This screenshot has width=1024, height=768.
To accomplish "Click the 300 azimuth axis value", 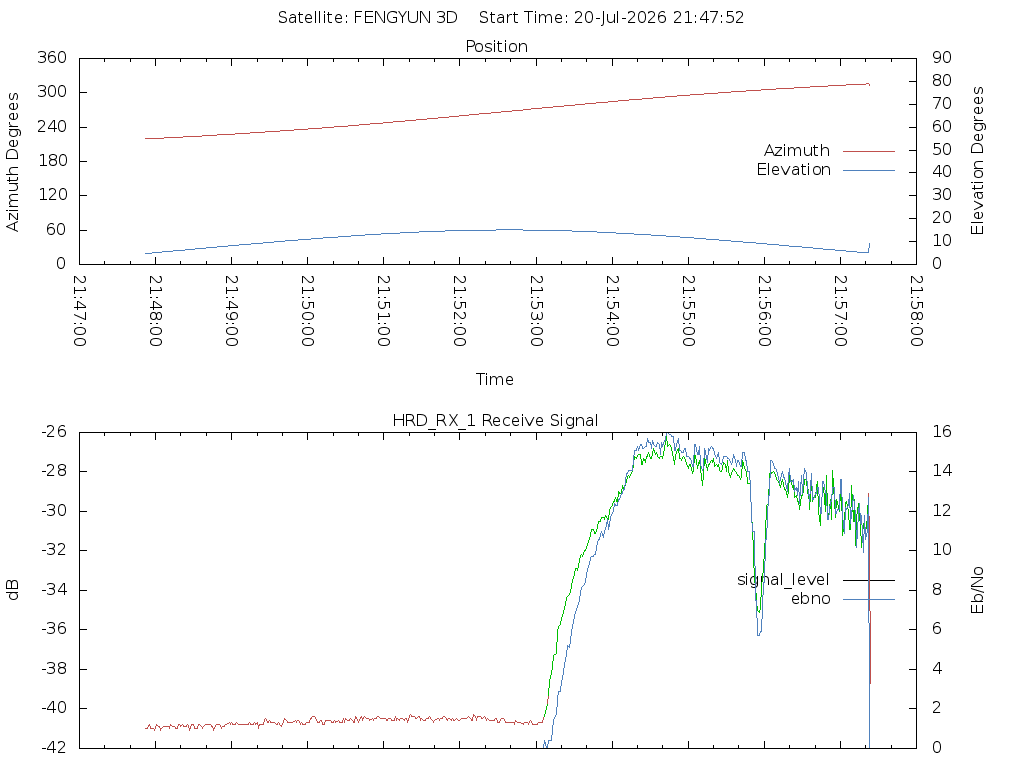I will [x=52, y=92].
